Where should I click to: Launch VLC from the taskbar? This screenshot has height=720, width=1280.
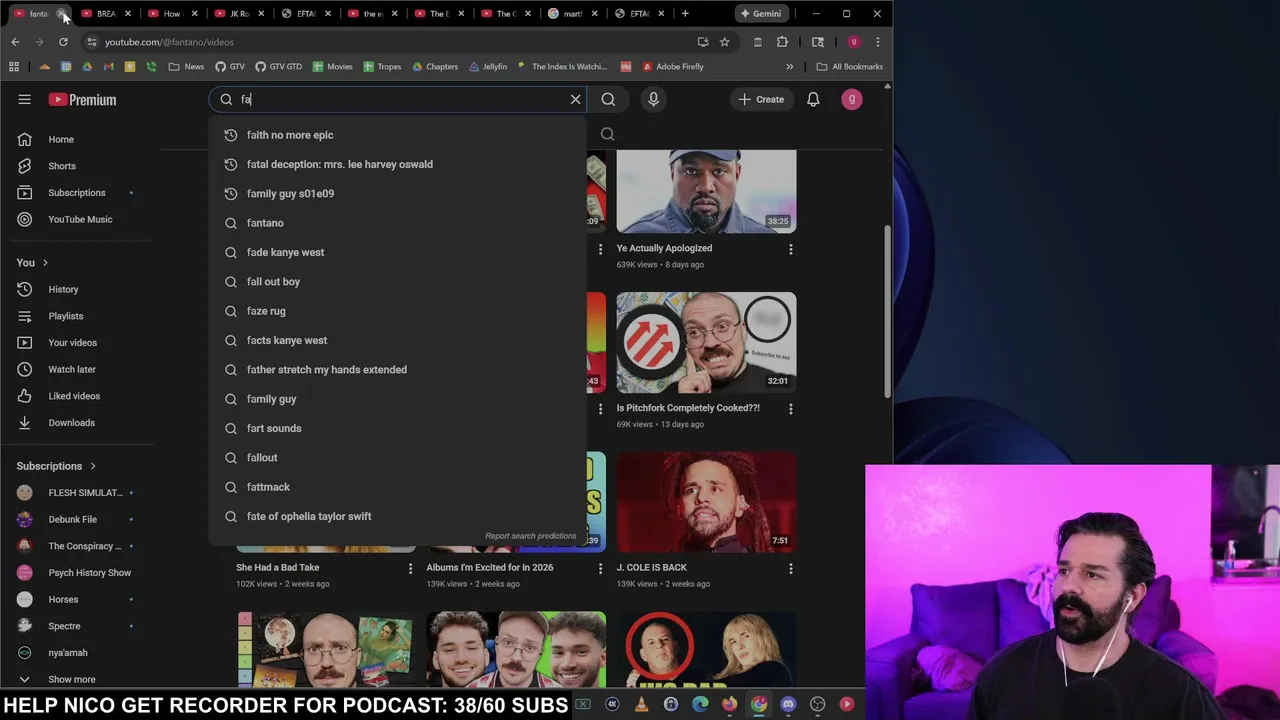(642, 704)
